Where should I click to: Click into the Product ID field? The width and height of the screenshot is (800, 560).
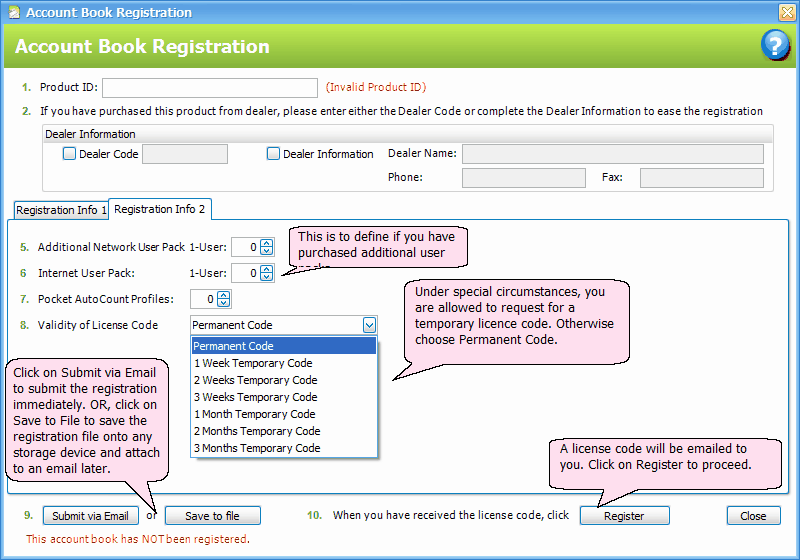pyautogui.click(x=210, y=88)
